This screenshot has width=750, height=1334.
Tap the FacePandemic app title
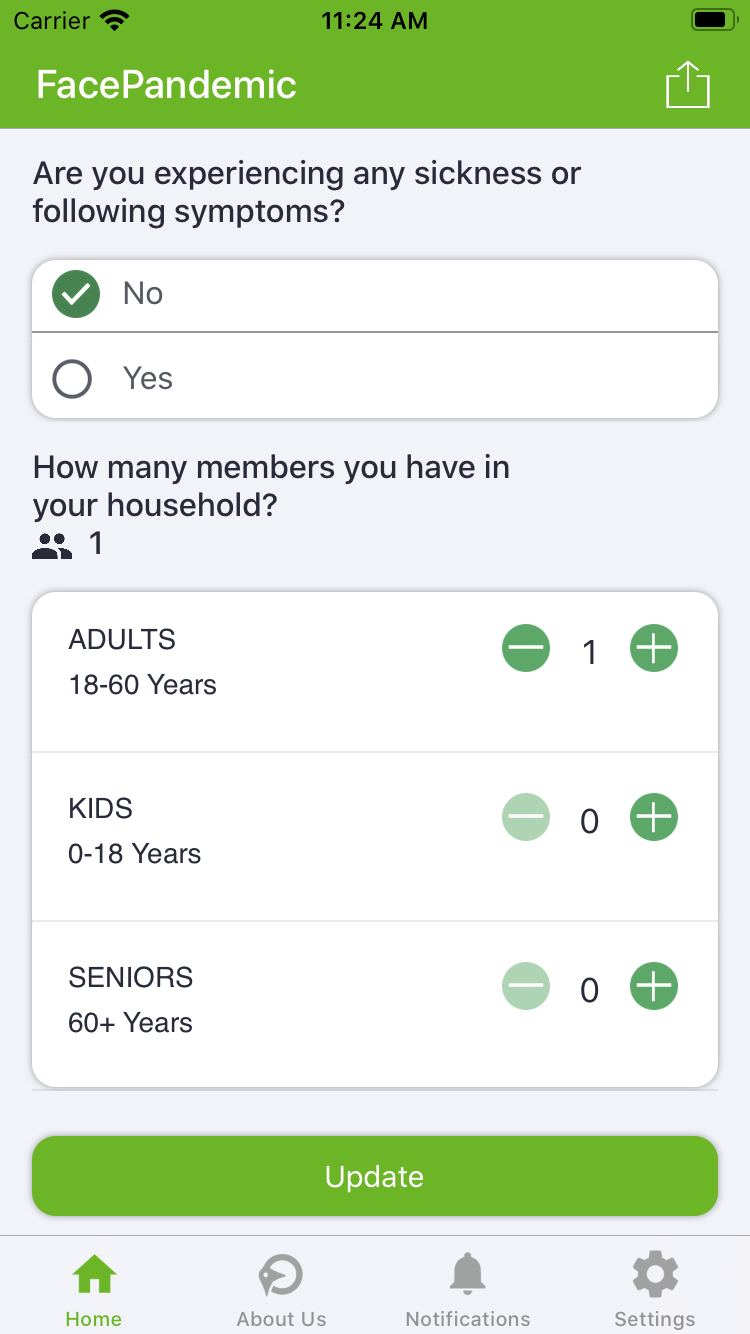[166, 85]
